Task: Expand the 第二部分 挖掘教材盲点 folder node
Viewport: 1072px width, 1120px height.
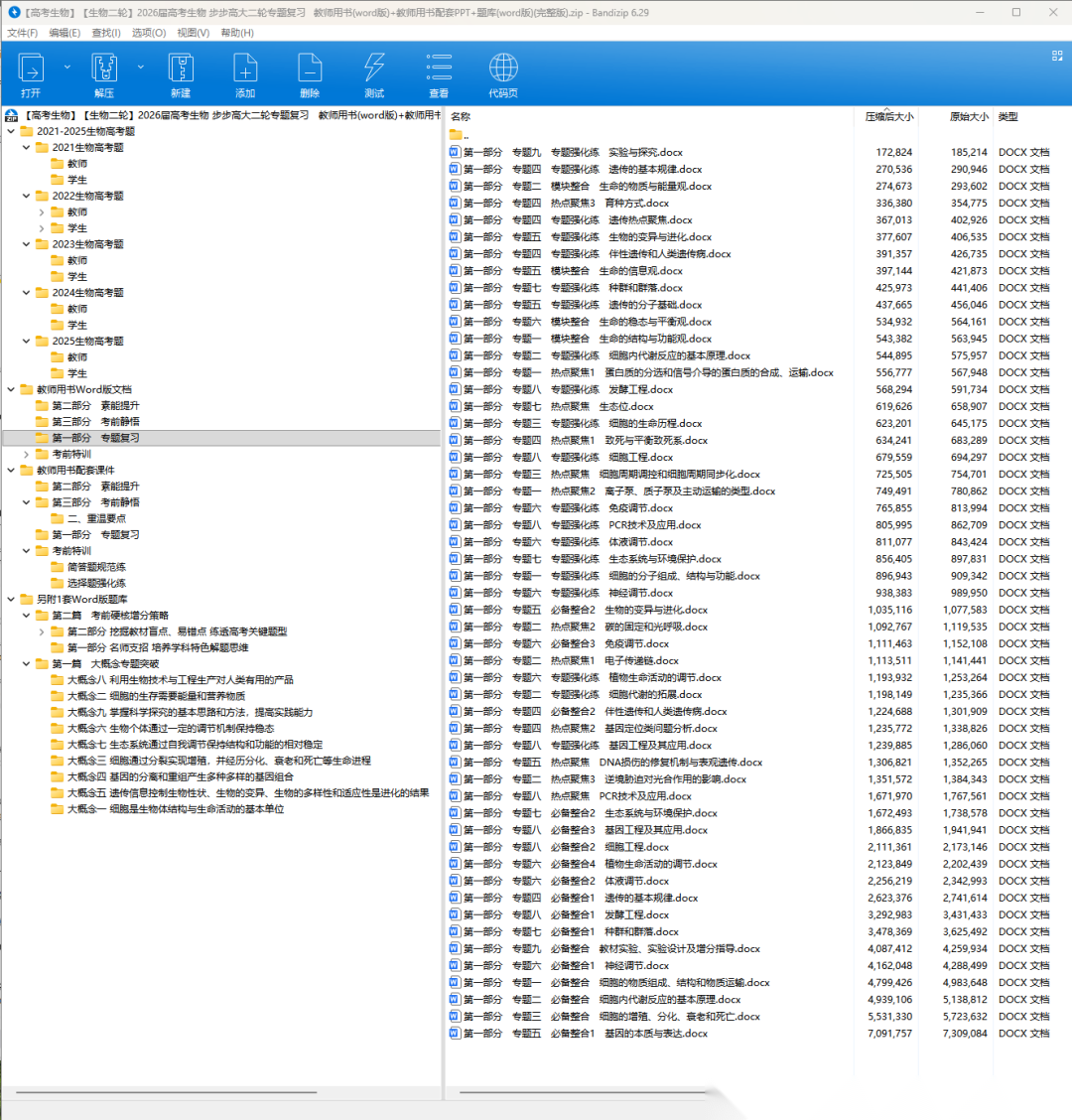Action: 42,631
